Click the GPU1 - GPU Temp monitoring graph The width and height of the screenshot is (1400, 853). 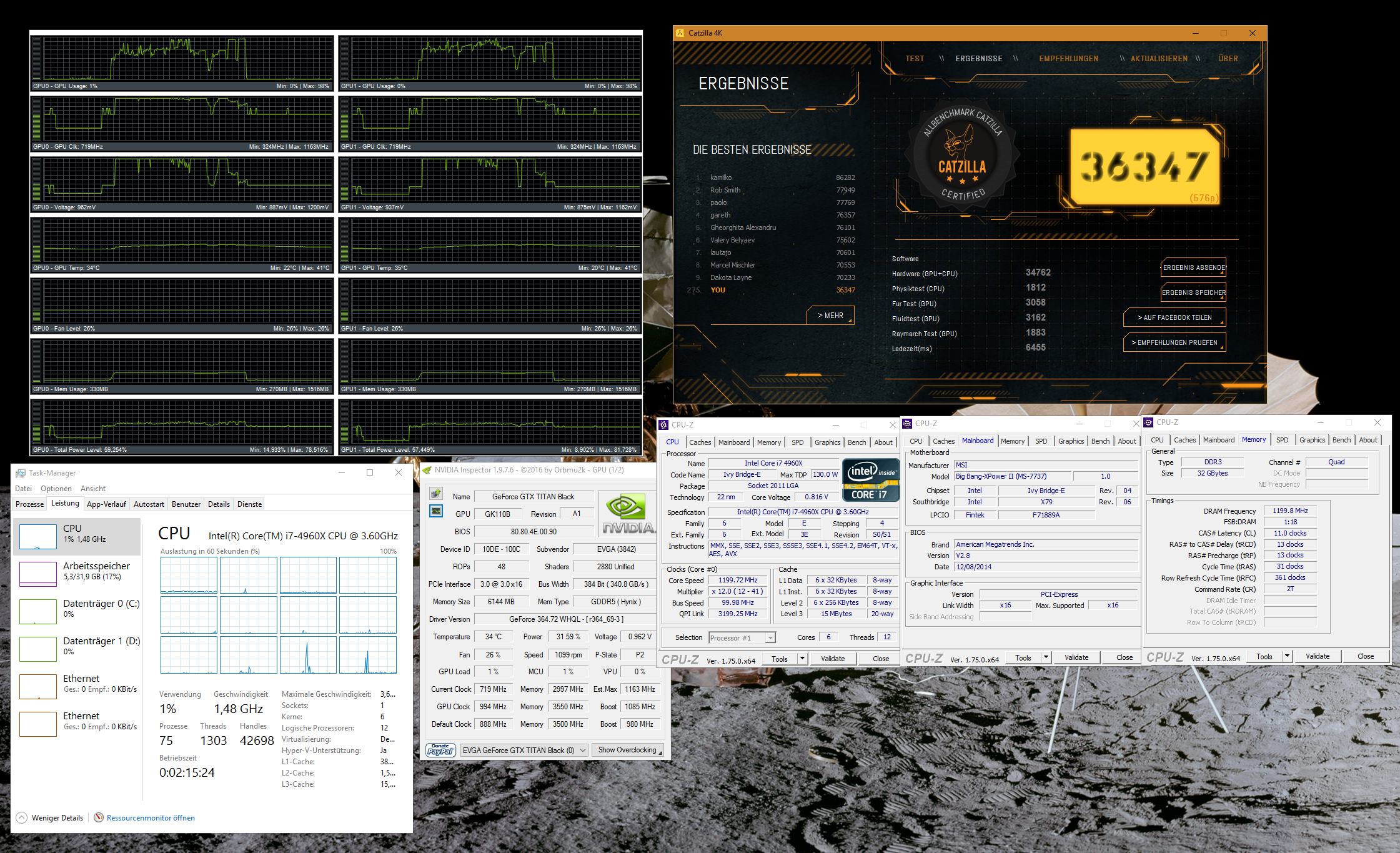490,244
